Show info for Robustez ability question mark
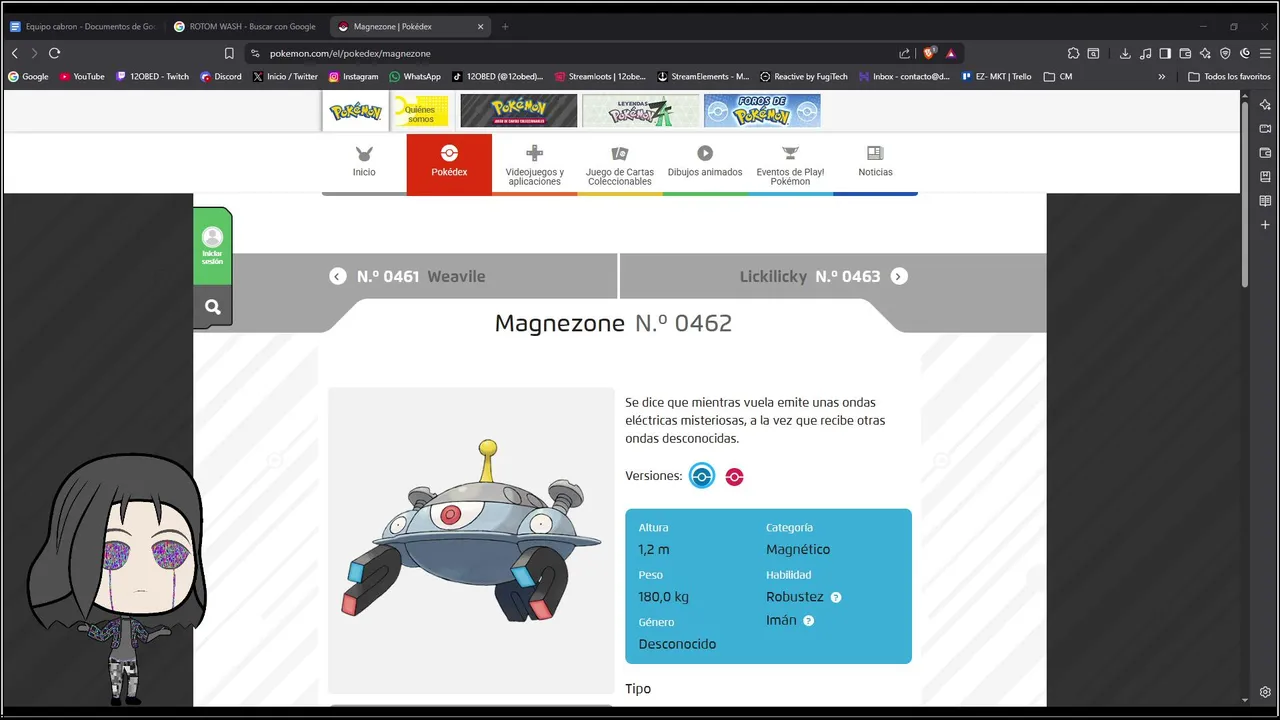The width and height of the screenshot is (1280, 720). [x=836, y=597]
